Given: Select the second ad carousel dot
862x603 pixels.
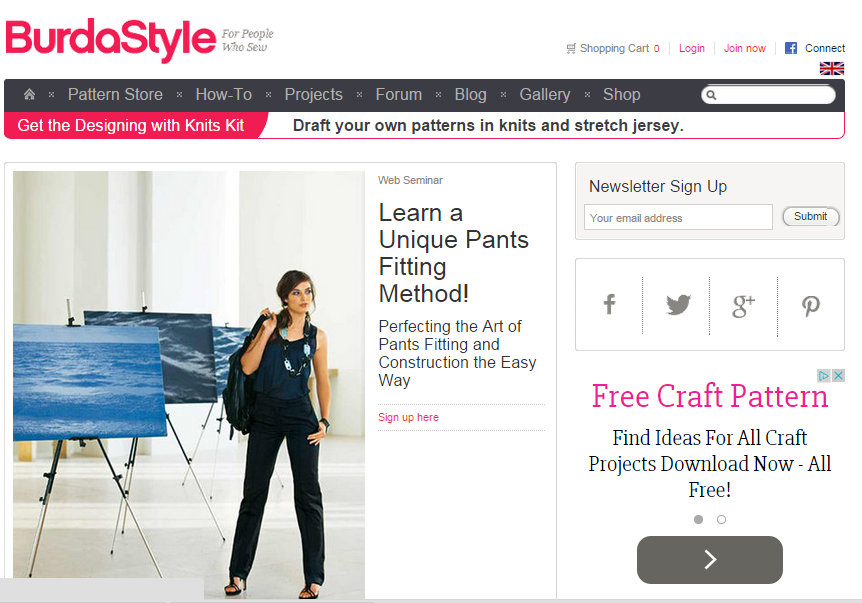Looking at the screenshot, I should 721,519.
